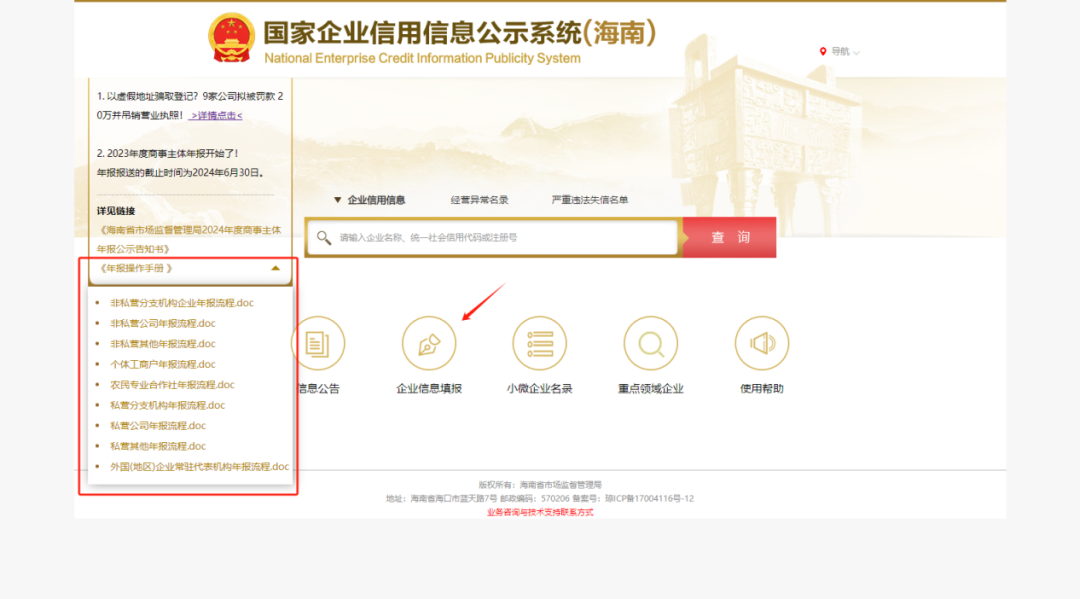Select the 重点领域企业 magnifier icon
The width and height of the screenshot is (1080, 599).
pyautogui.click(x=651, y=343)
